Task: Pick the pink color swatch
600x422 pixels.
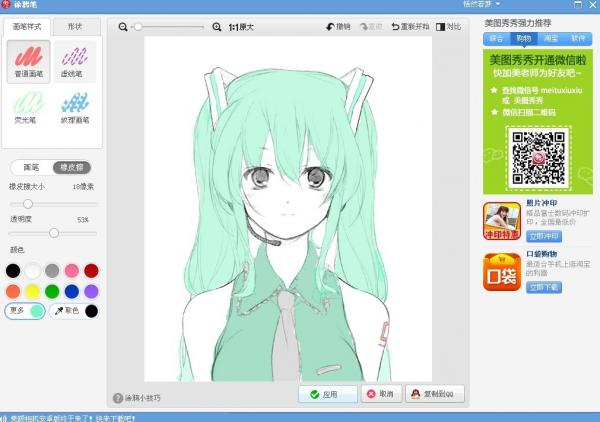Action: (x=71, y=271)
